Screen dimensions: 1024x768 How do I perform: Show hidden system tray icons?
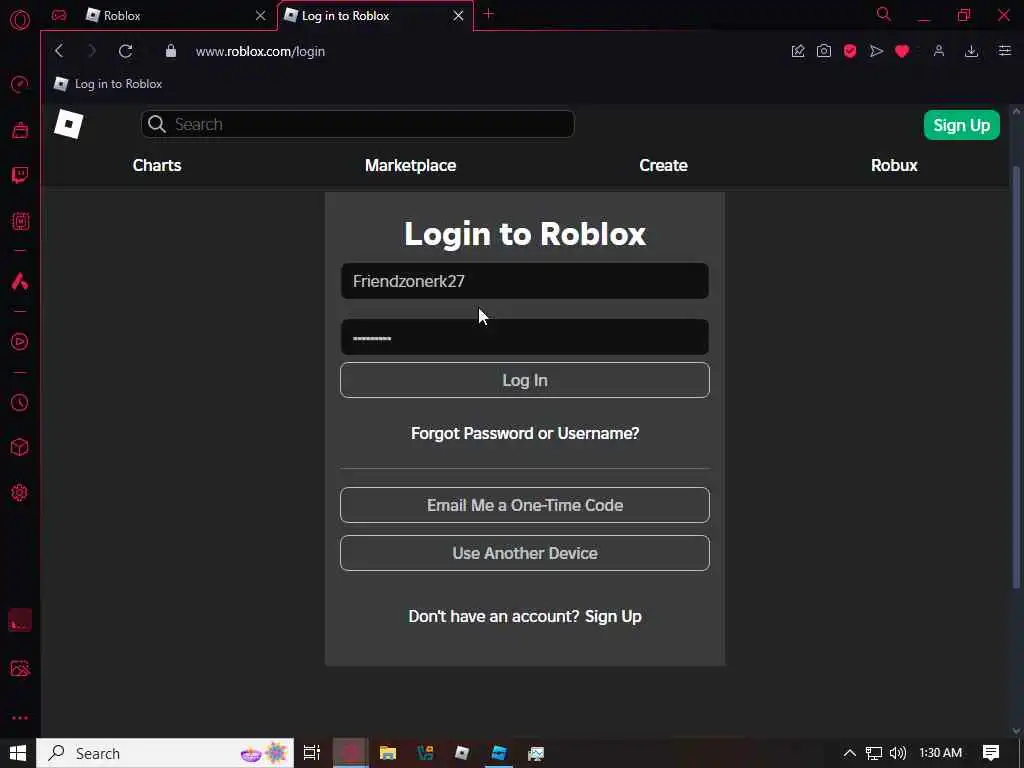(849, 753)
